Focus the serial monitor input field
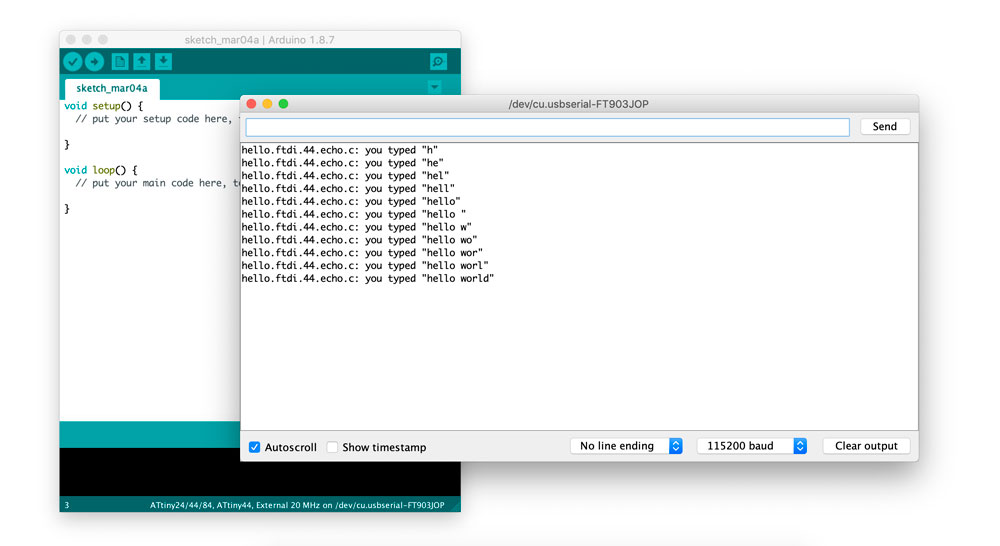The image size is (1000, 546). pos(547,127)
